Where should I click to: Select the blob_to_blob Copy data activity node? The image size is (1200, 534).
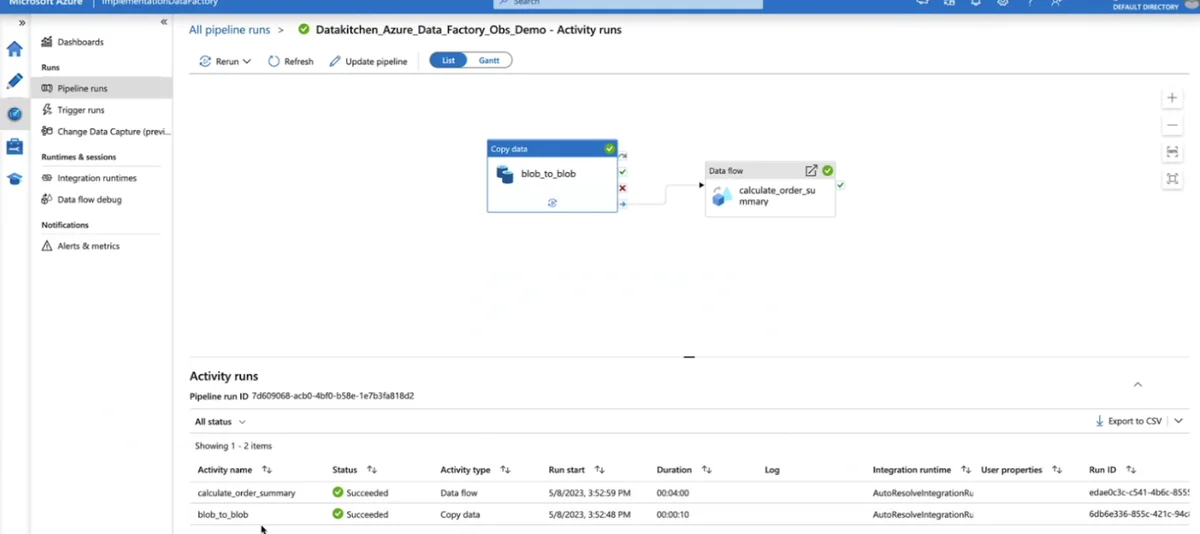click(549, 174)
